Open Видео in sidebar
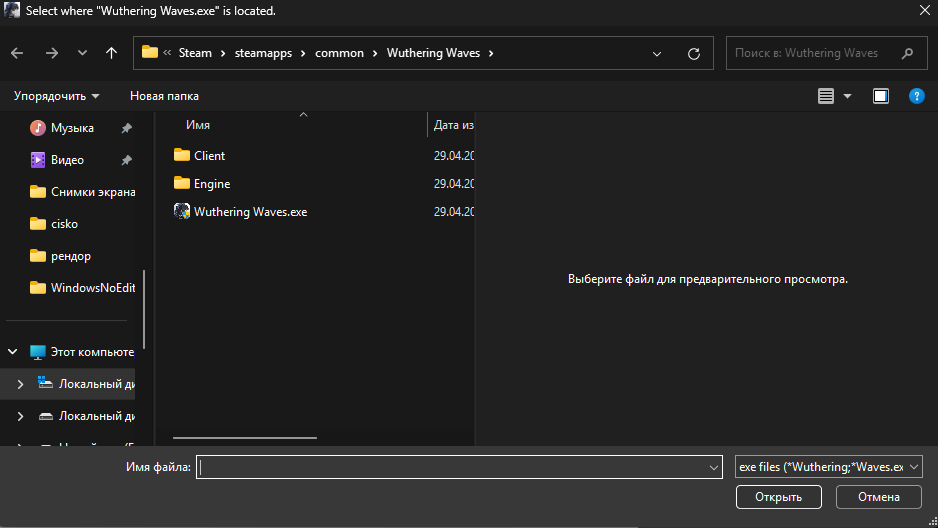Screen dimensions: 938x528 point(67,160)
